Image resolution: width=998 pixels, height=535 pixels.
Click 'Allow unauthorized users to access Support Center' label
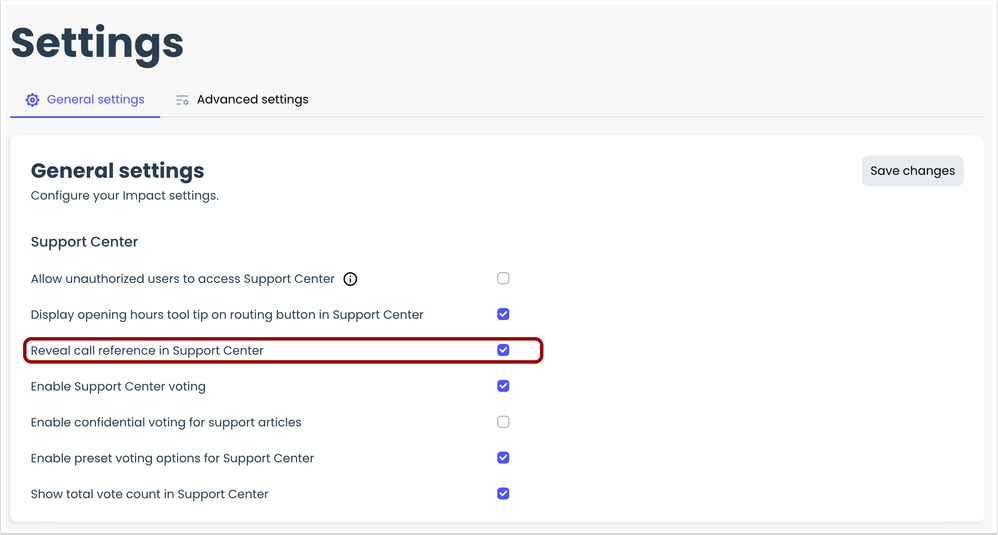click(x=183, y=279)
